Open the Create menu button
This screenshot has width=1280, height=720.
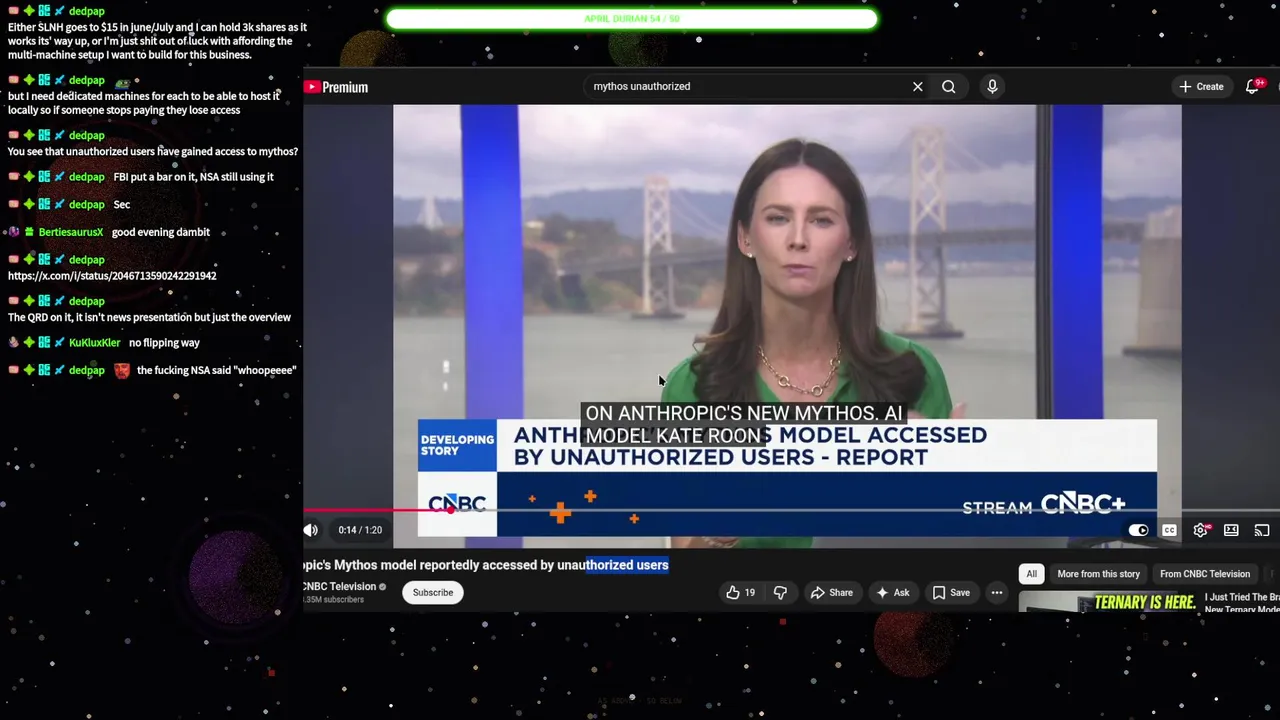point(1201,87)
